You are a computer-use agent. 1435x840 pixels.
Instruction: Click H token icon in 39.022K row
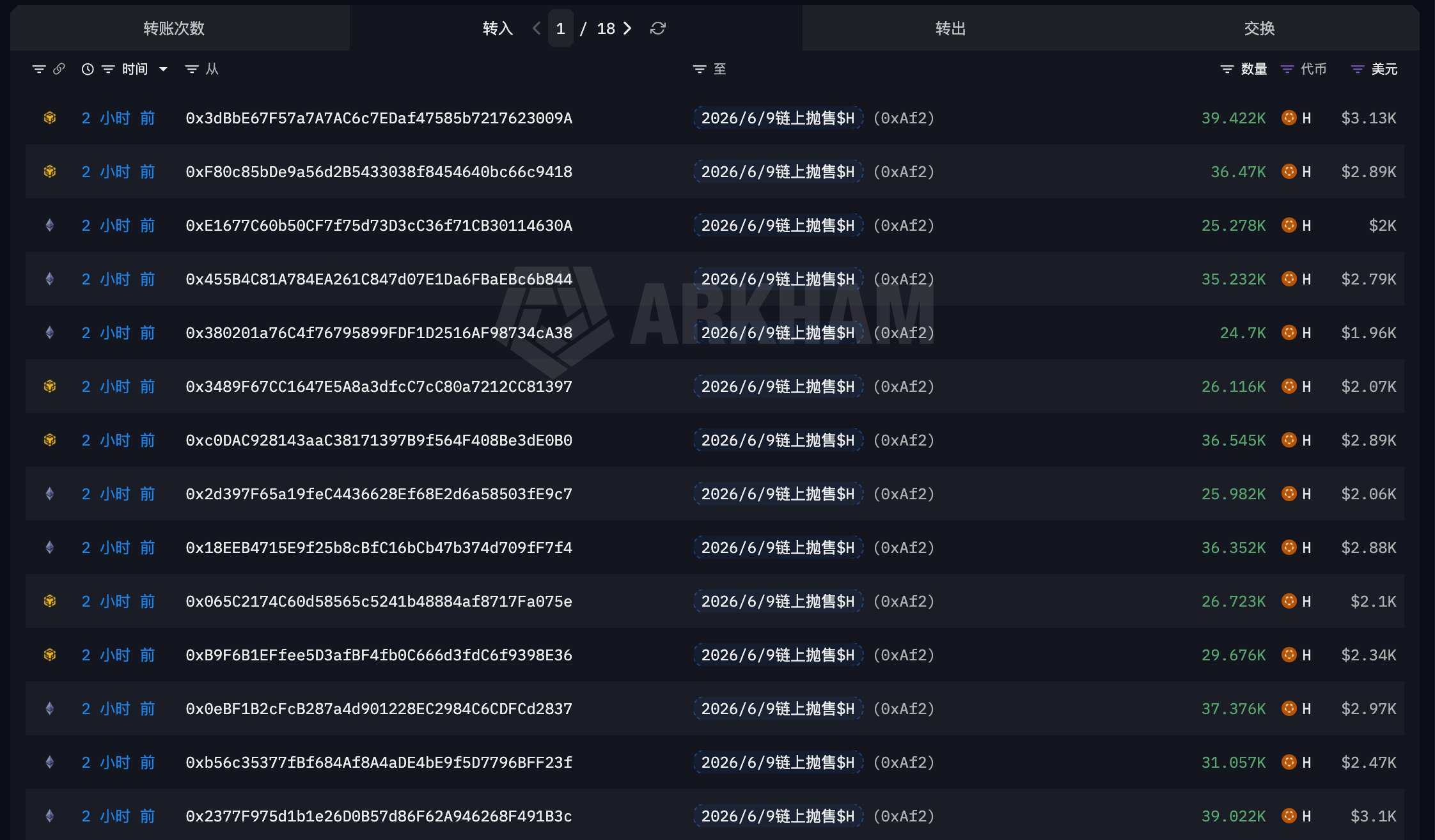pyautogui.click(x=1289, y=816)
